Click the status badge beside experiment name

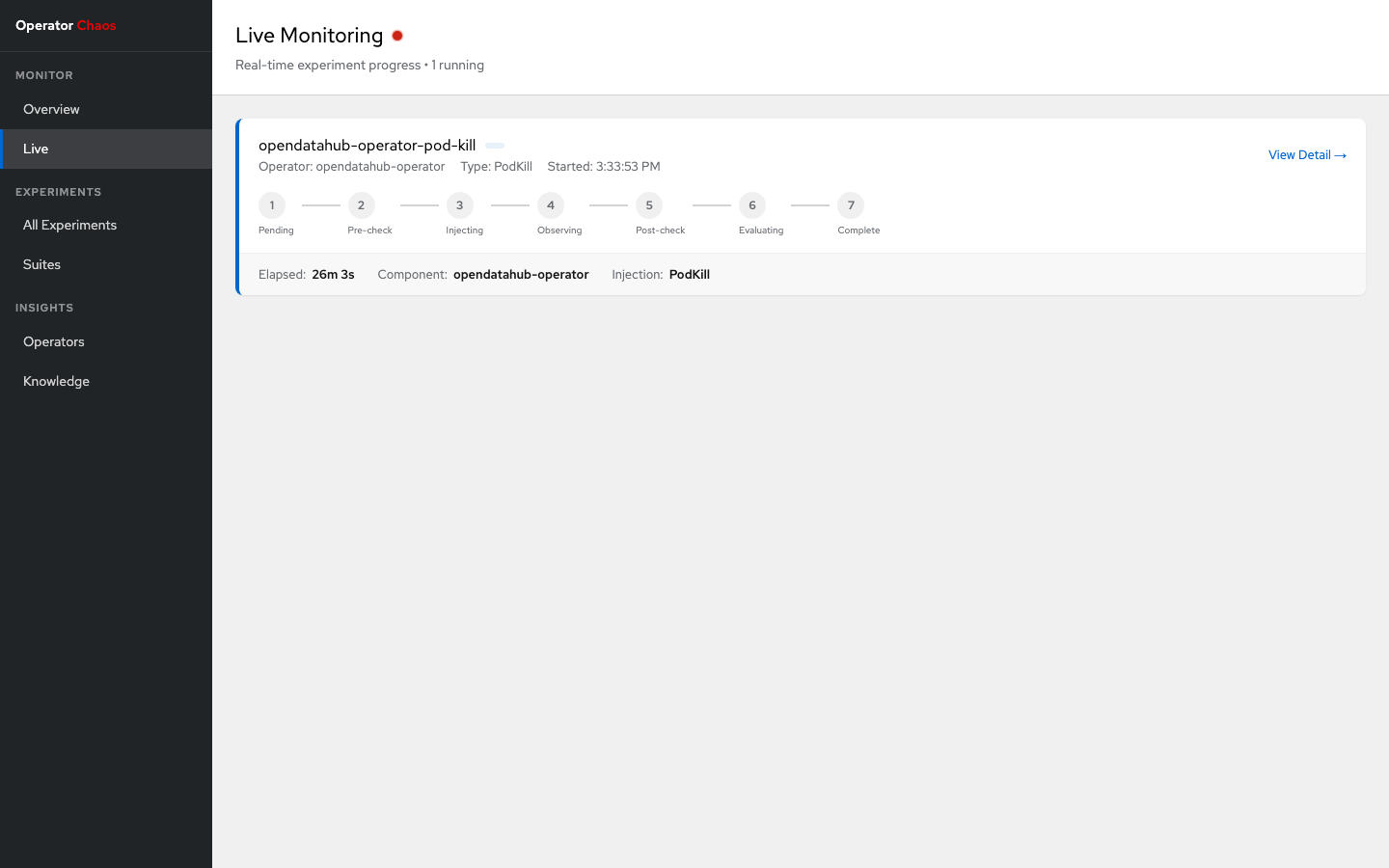pos(495,146)
